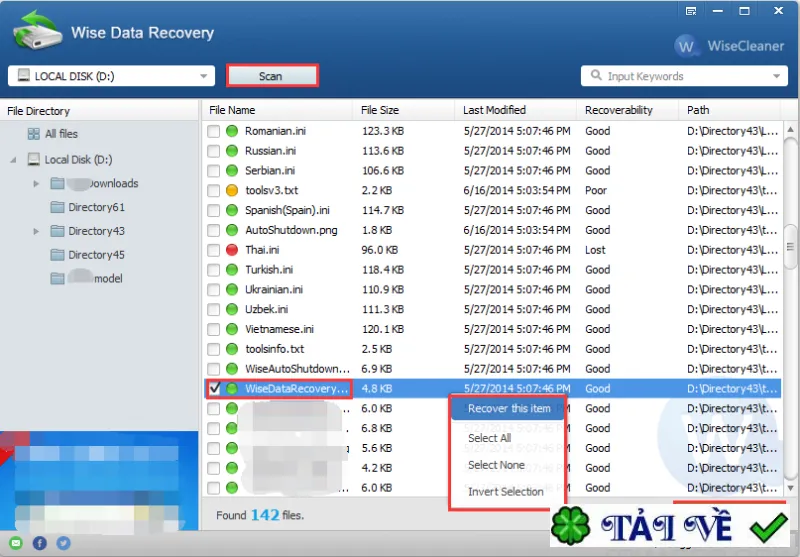Click the Scan button
The width and height of the screenshot is (800, 557).
(272, 76)
